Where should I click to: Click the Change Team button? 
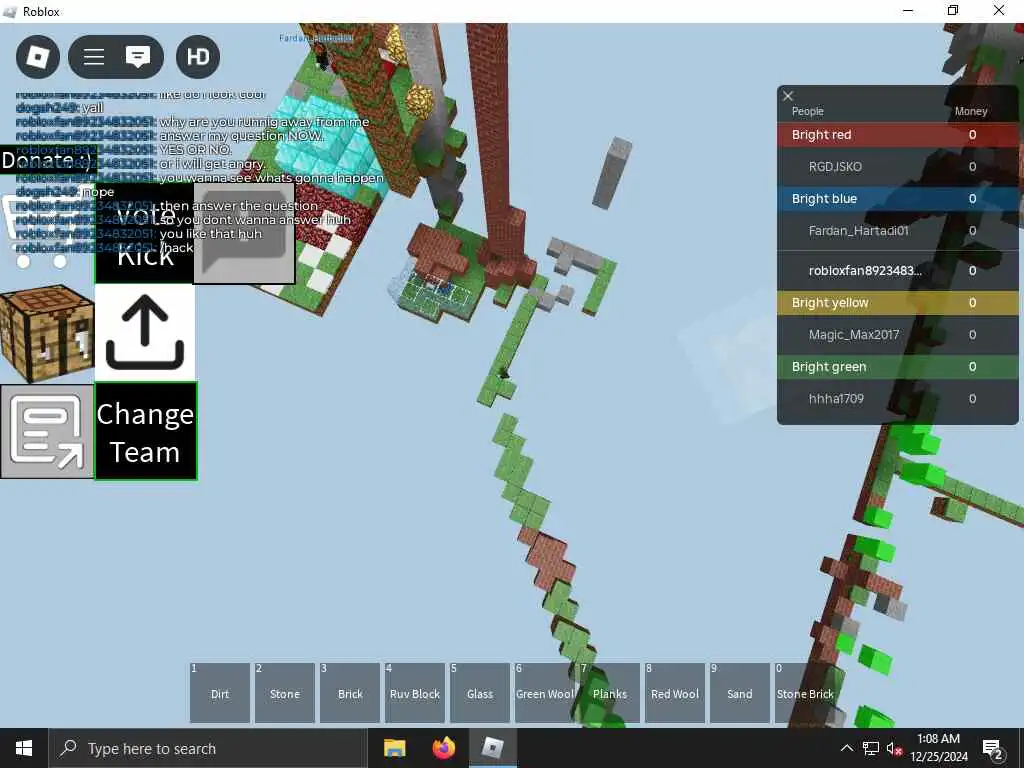point(145,432)
